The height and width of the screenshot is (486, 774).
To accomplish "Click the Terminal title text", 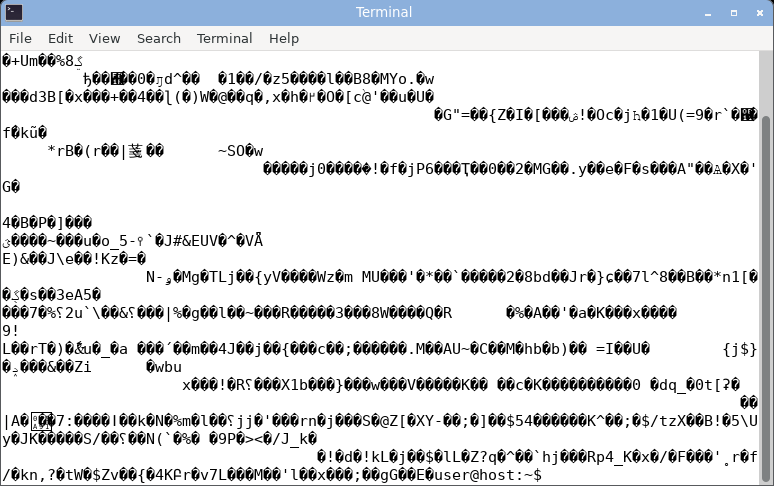I will click(x=384, y=12).
